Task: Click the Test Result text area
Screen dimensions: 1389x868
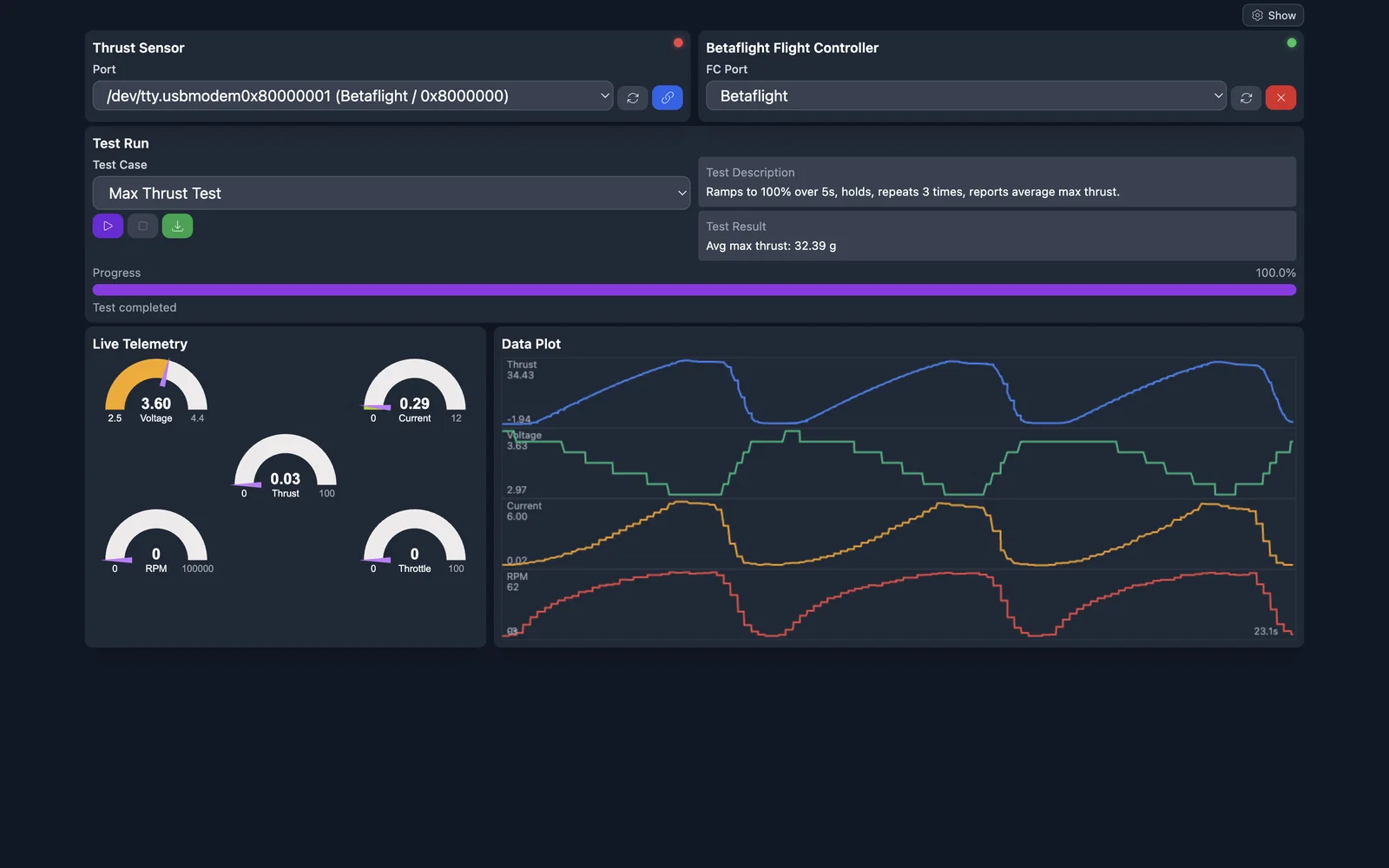Action: [x=997, y=236]
